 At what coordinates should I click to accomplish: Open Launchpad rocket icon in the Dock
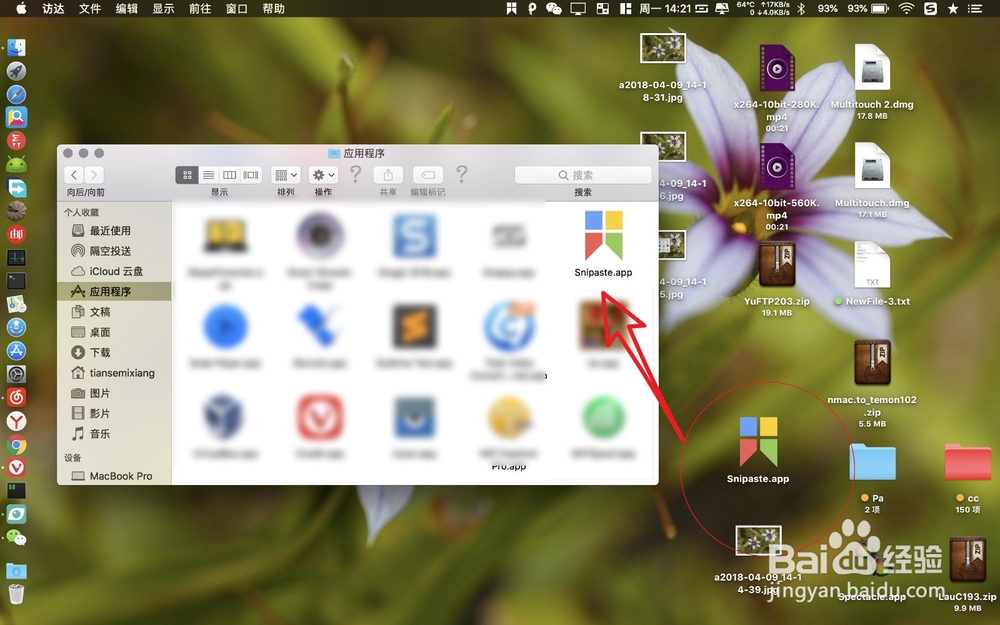click(x=16, y=71)
